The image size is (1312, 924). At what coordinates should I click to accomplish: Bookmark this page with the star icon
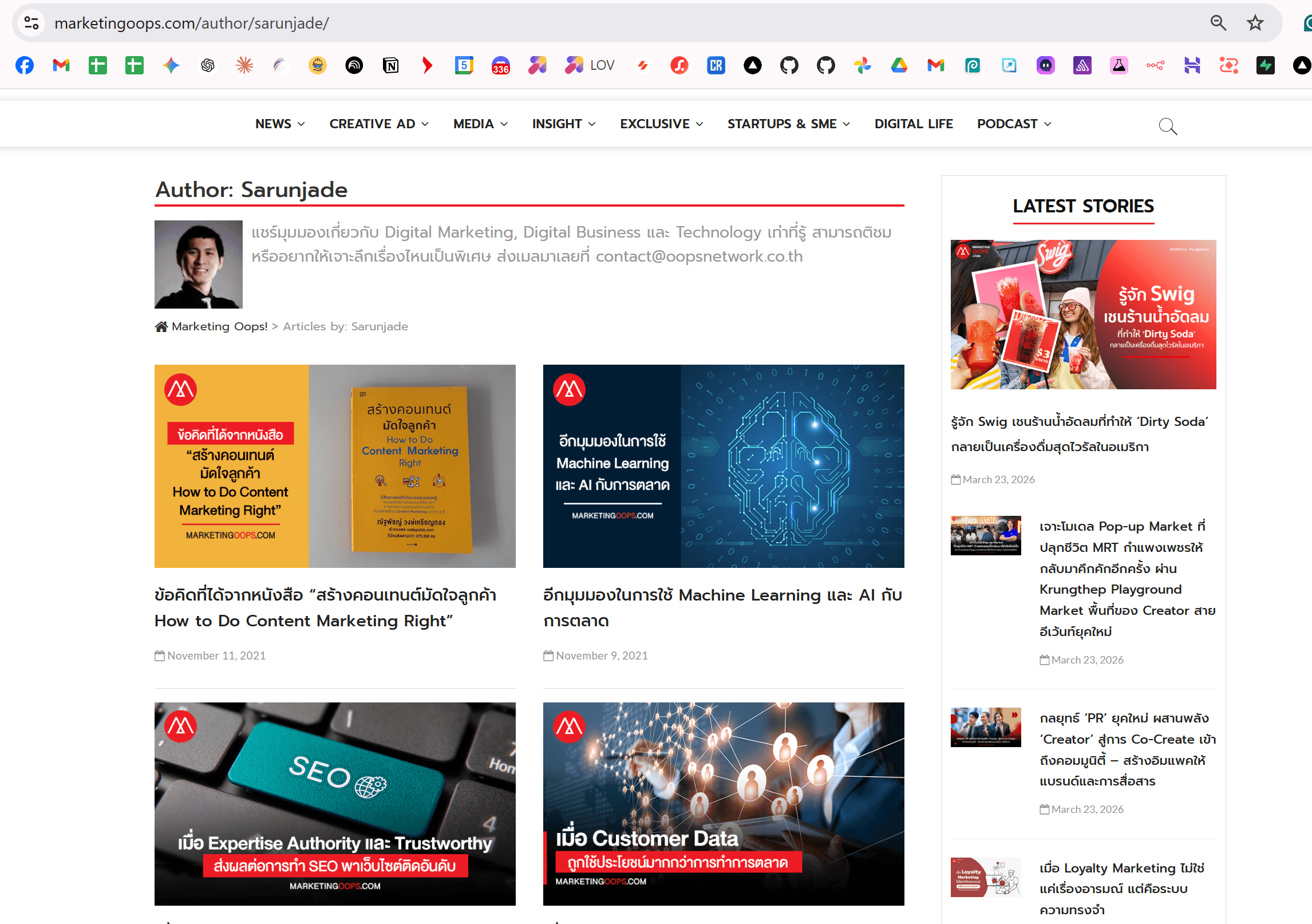point(1255,23)
